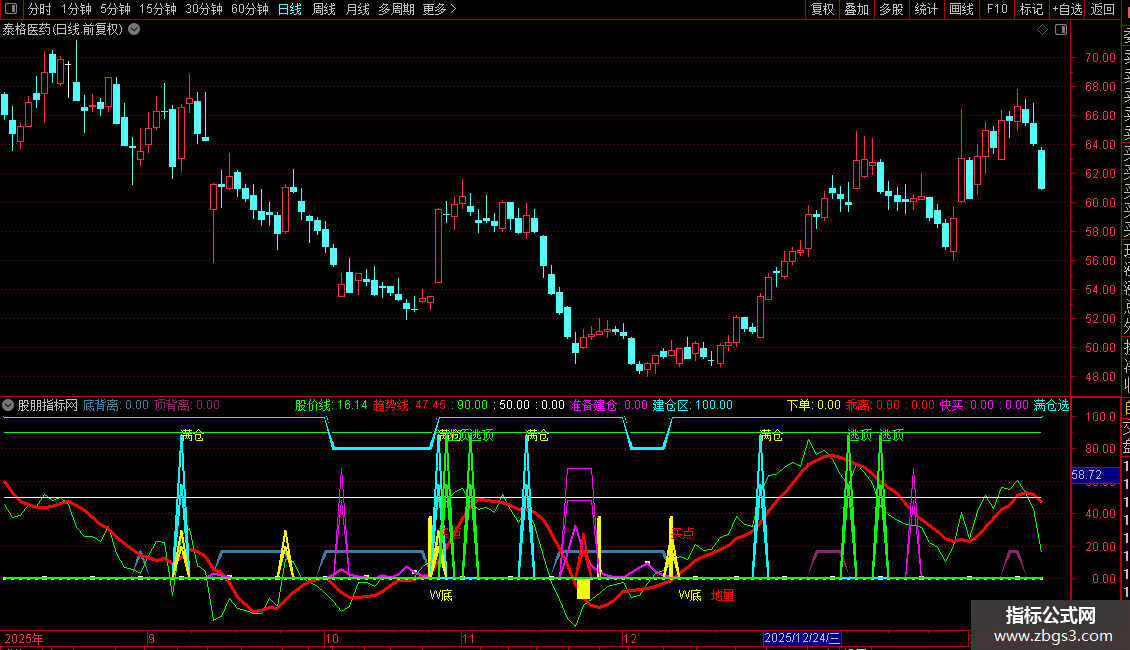The width and height of the screenshot is (1130, 650).
Task: Click month 10 on the time axis
Action: [x=332, y=638]
